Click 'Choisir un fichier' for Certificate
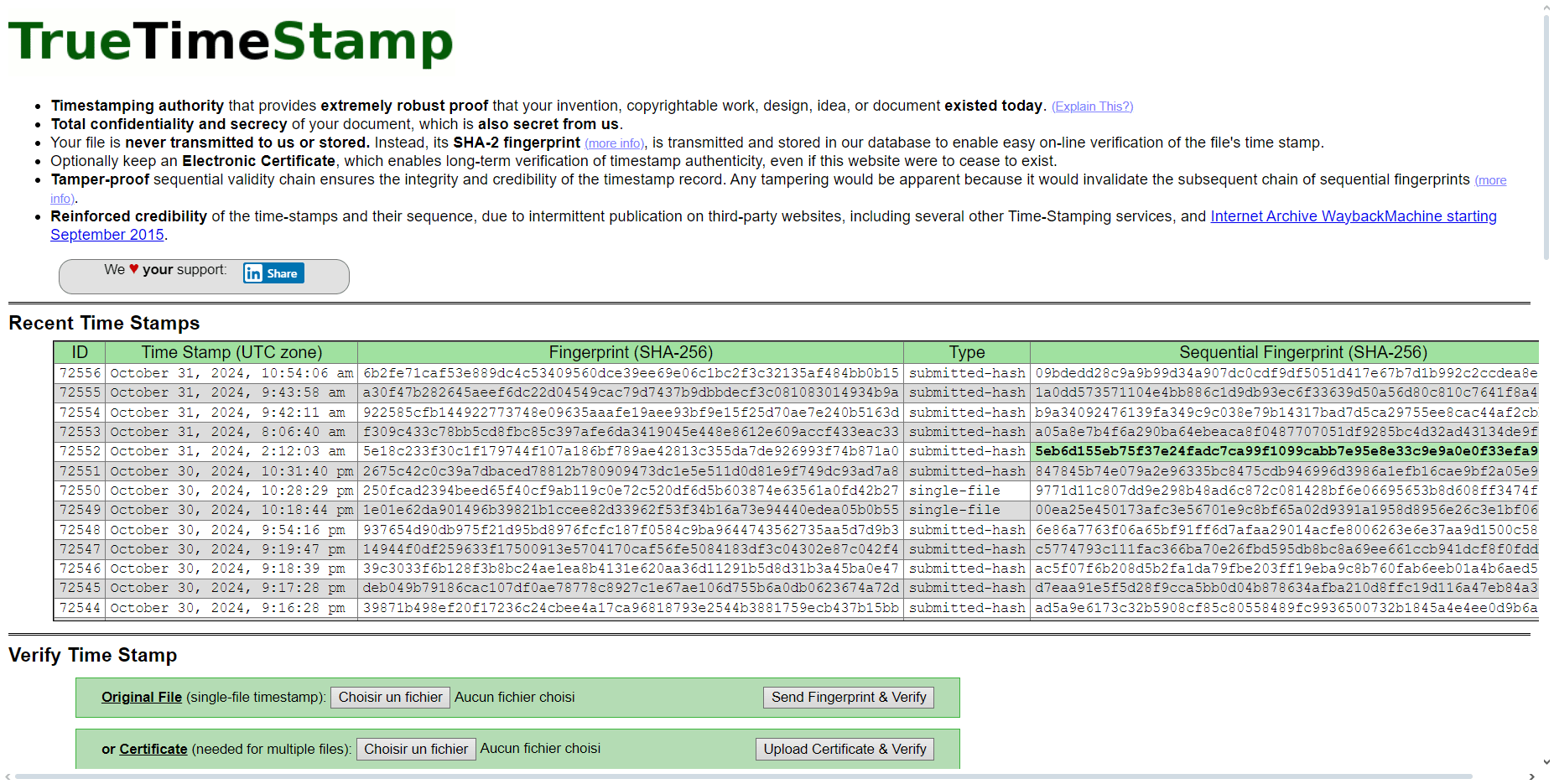 [x=416, y=749]
